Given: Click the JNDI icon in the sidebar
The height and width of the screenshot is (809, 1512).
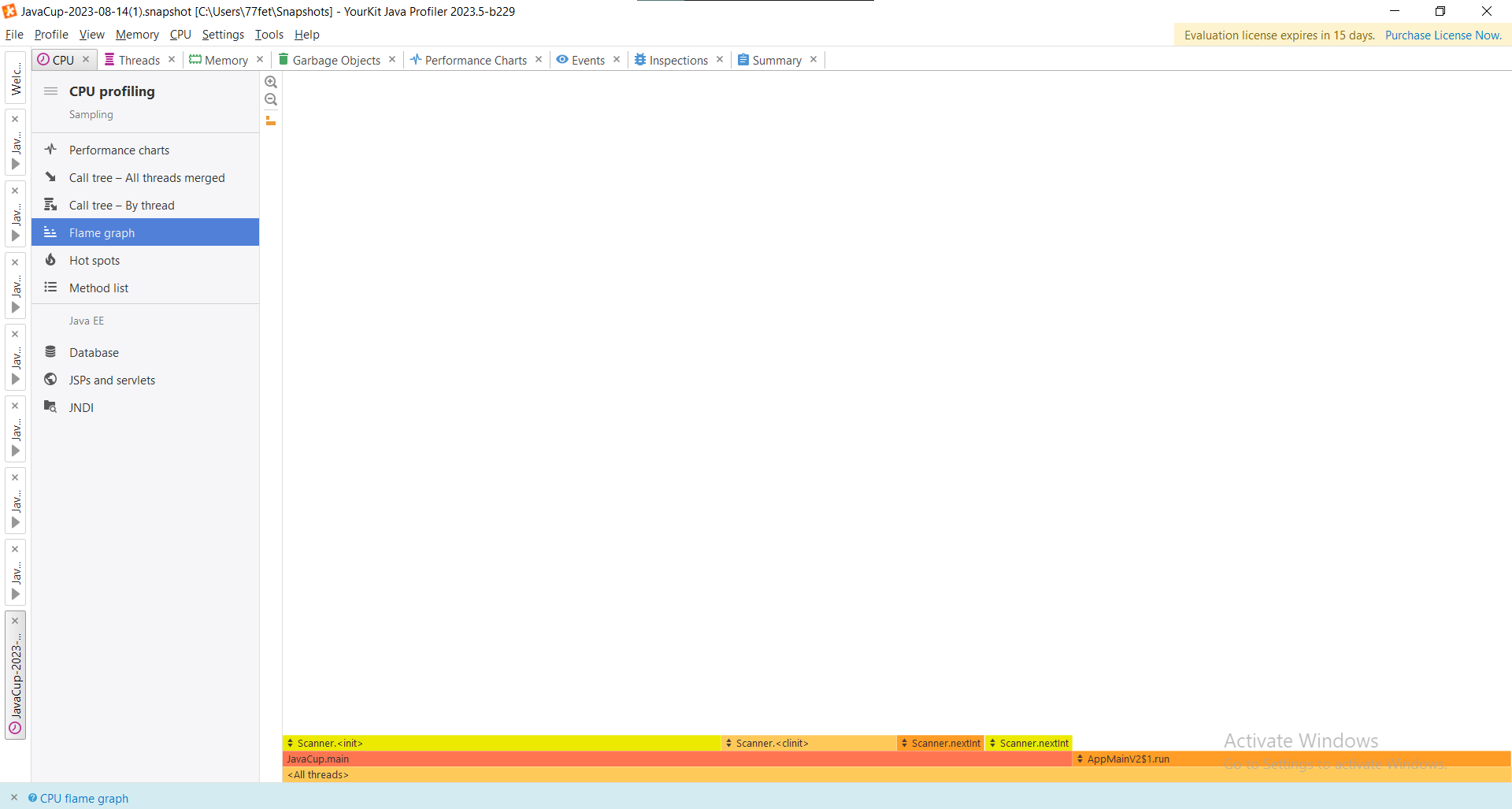Looking at the screenshot, I should [50, 406].
